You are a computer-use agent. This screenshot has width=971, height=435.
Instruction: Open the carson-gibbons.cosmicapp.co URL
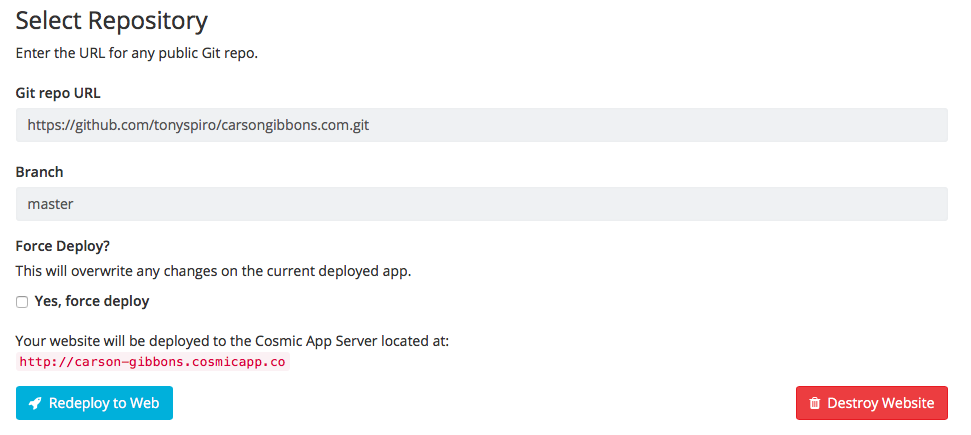pyautogui.click(x=152, y=362)
